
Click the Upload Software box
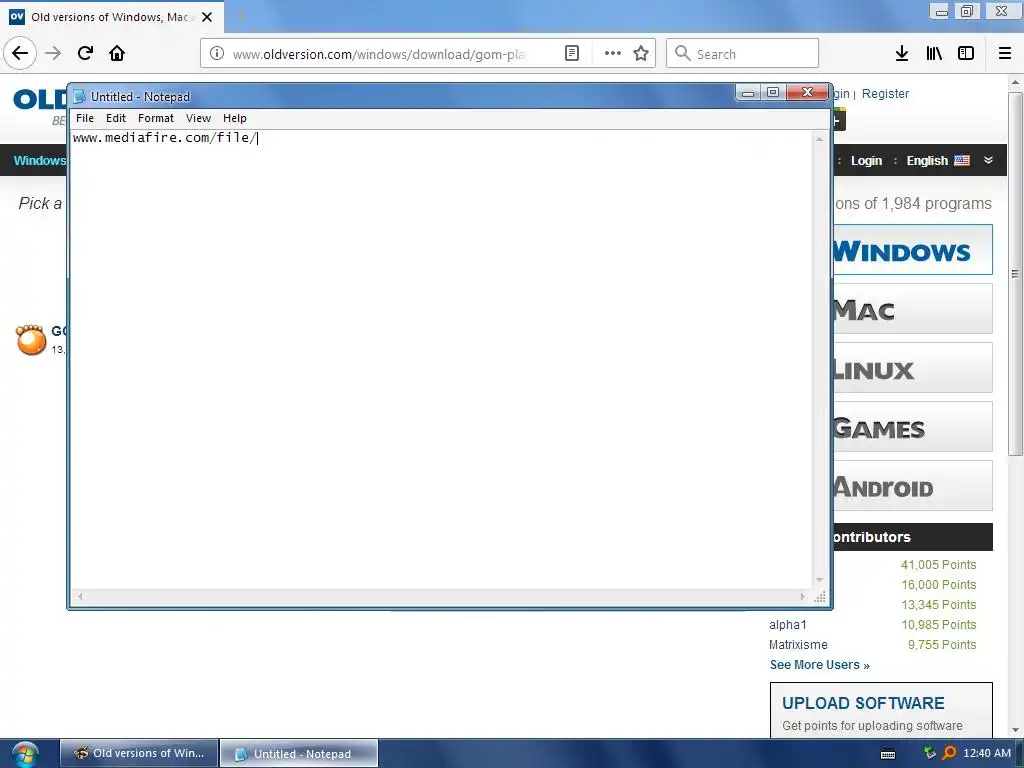(x=881, y=711)
